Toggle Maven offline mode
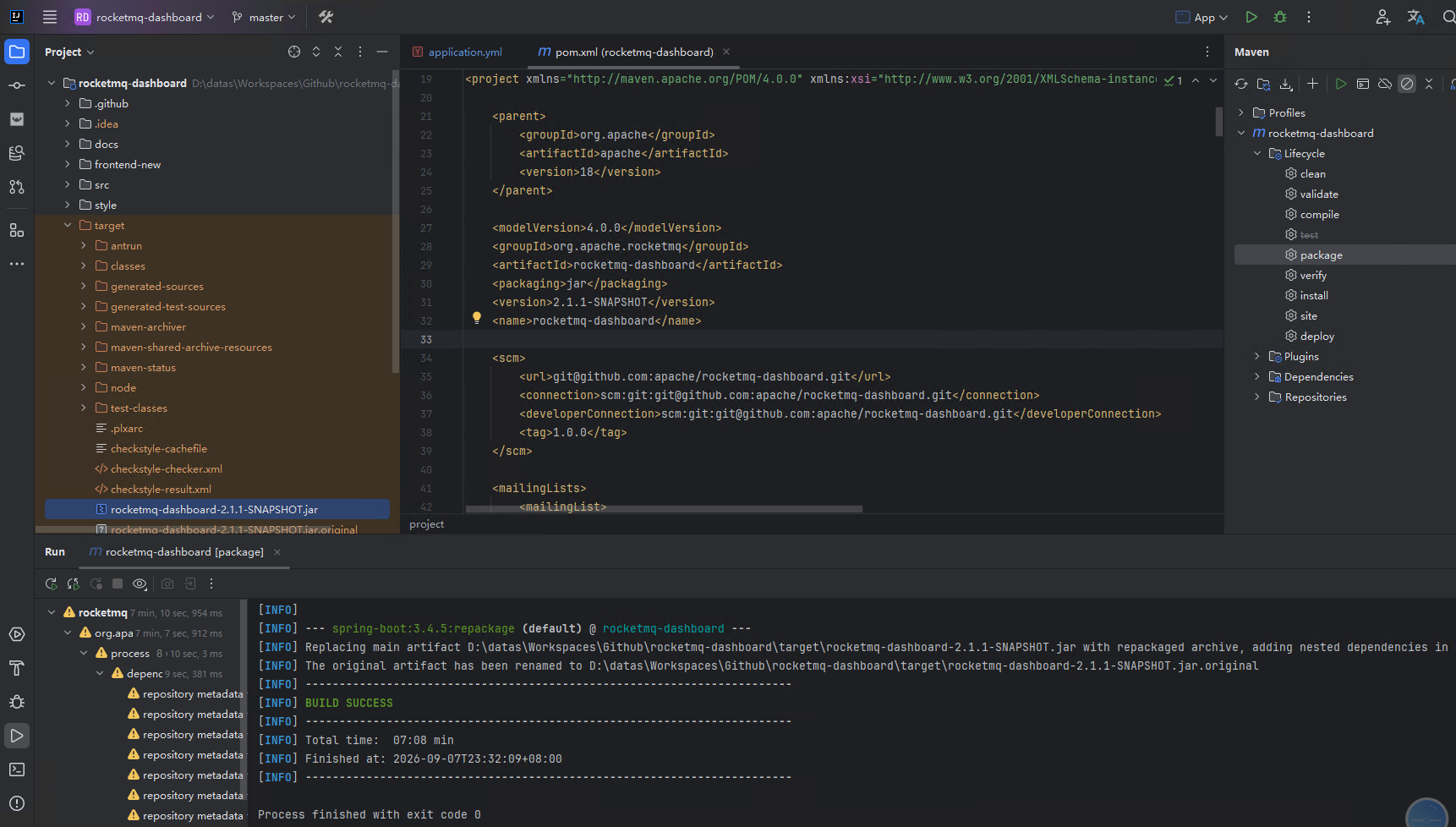This screenshot has height=827, width=1456. (x=1385, y=84)
